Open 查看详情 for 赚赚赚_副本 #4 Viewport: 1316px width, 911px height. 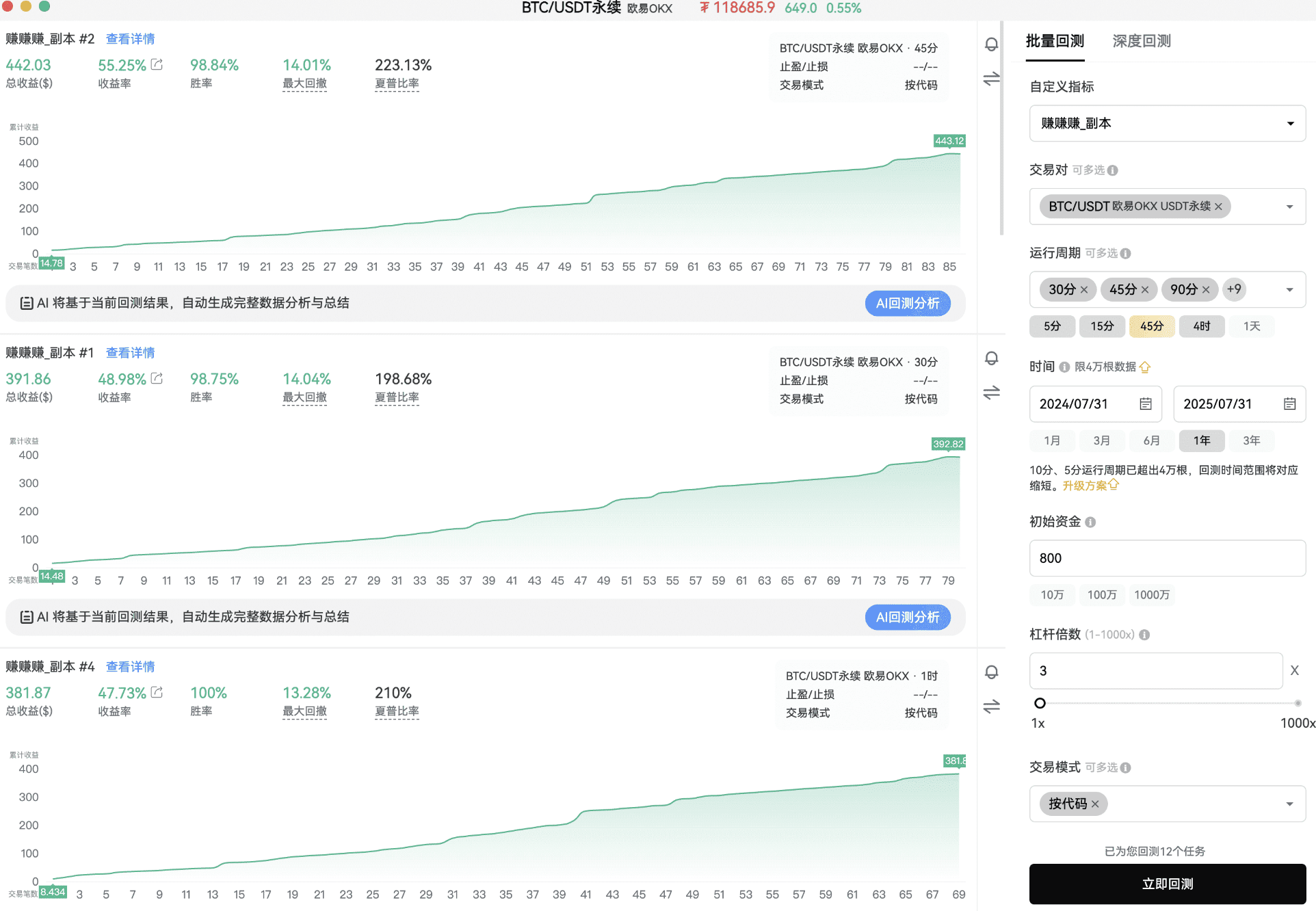pyautogui.click(x=130, y=667)
